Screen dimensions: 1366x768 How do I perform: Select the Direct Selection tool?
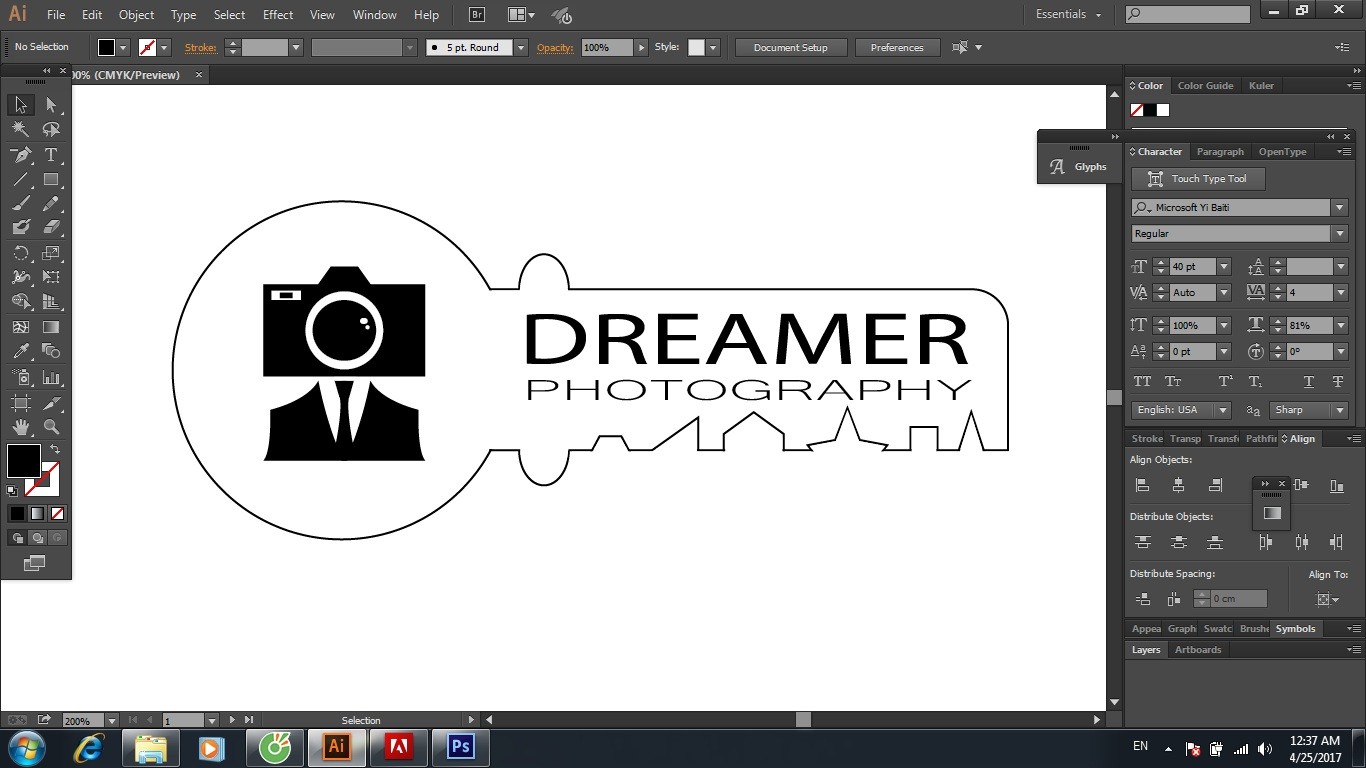click(x=51, y=105)
